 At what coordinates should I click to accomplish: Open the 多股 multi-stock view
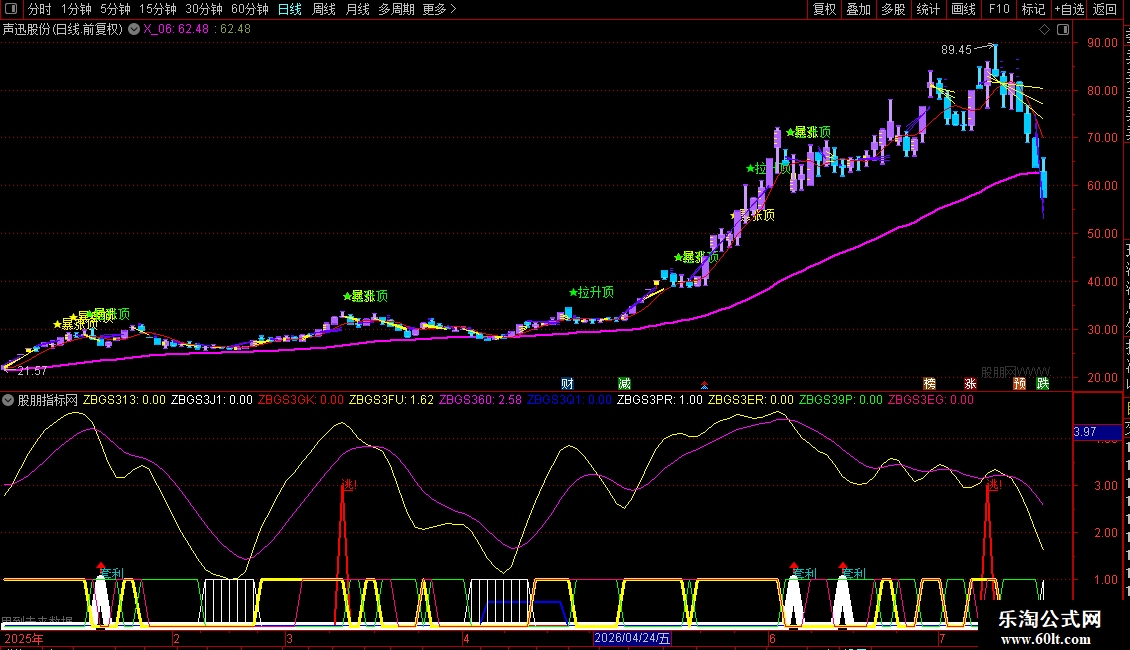(894, 9)
